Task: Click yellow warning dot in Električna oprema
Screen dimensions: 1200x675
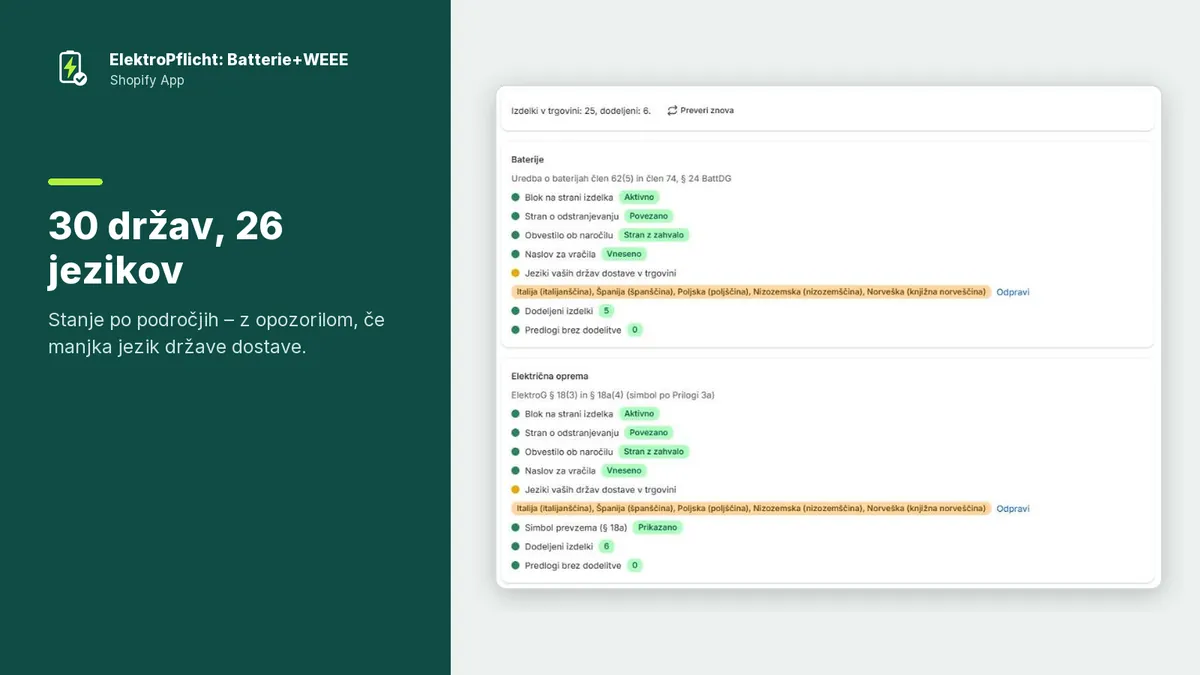Action: pyautogui.click(x=516, y=490)
